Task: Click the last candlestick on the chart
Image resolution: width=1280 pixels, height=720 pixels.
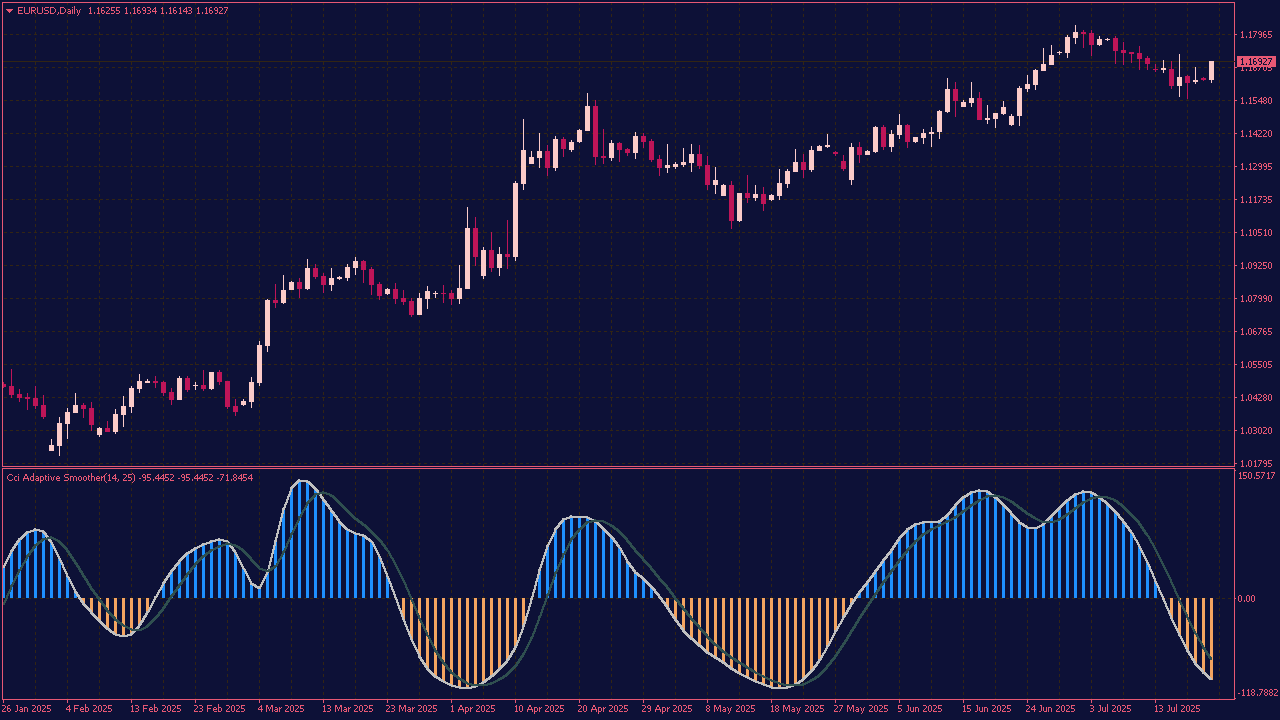Action: 1211,70
